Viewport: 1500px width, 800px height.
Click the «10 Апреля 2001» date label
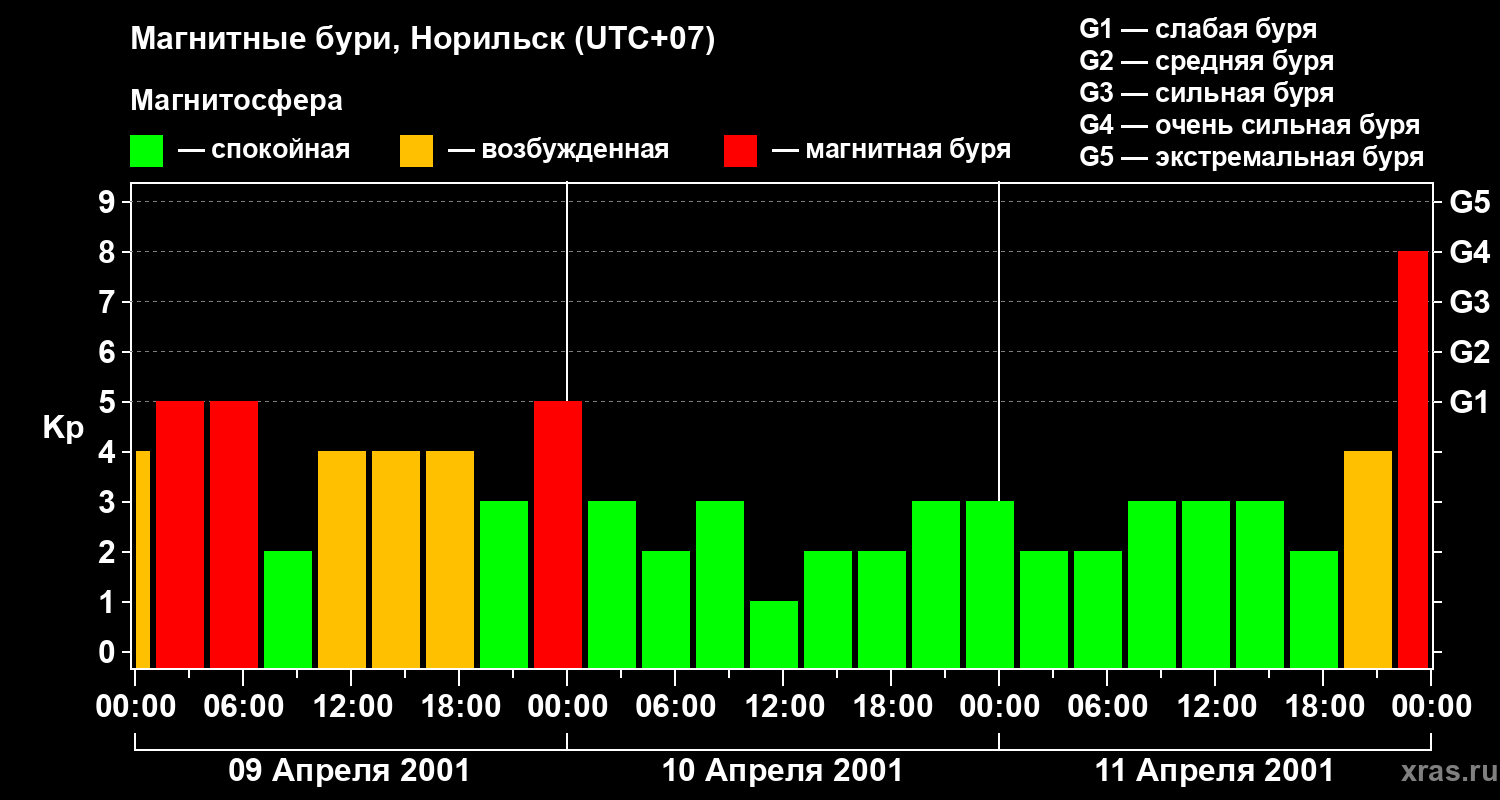[x=782, y=771]
